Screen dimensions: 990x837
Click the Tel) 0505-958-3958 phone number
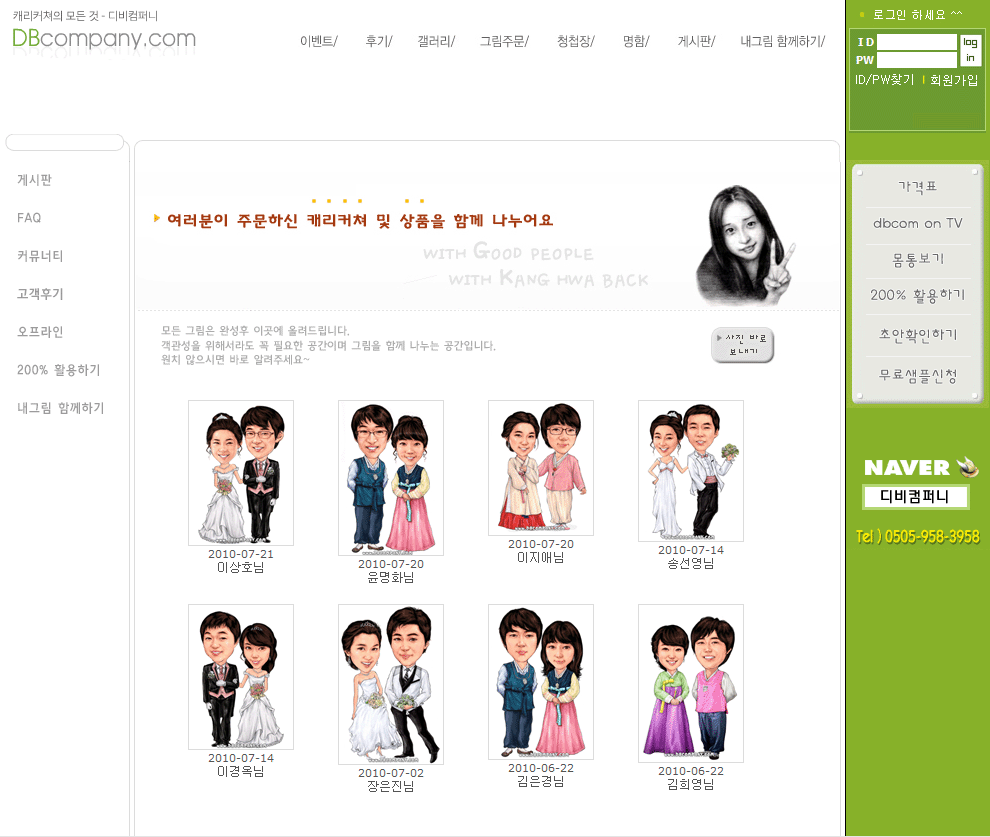click(x=917, y=537)
